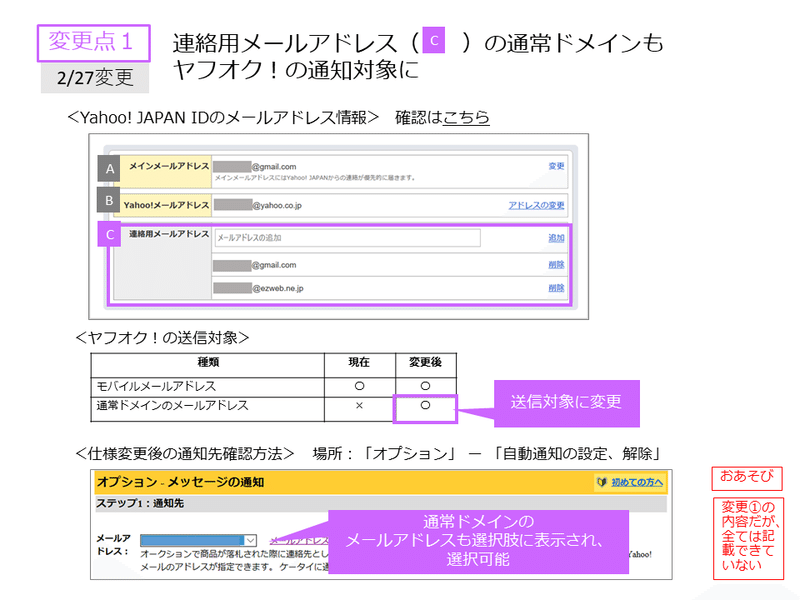Open the こちら confirmation link
The width and height of the screenshot is (800, 600).
(466, 118)
